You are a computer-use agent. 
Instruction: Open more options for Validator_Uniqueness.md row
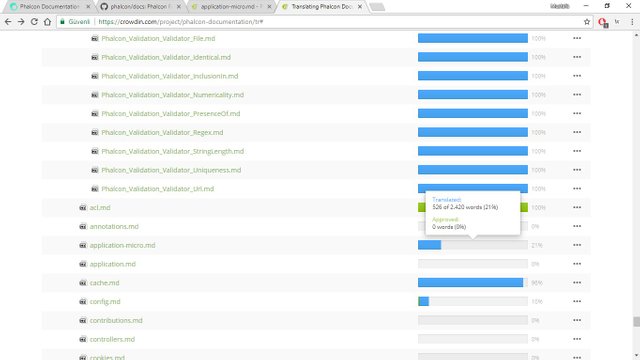tap(577, 169)
